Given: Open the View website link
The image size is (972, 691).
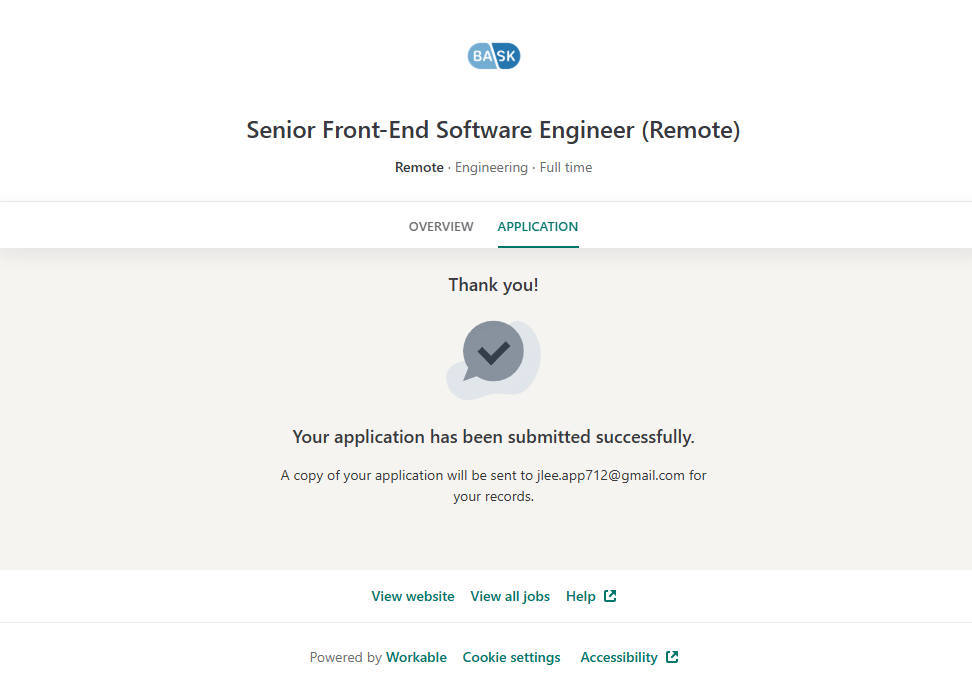Looking at the screenshot, I should (413, 596).
